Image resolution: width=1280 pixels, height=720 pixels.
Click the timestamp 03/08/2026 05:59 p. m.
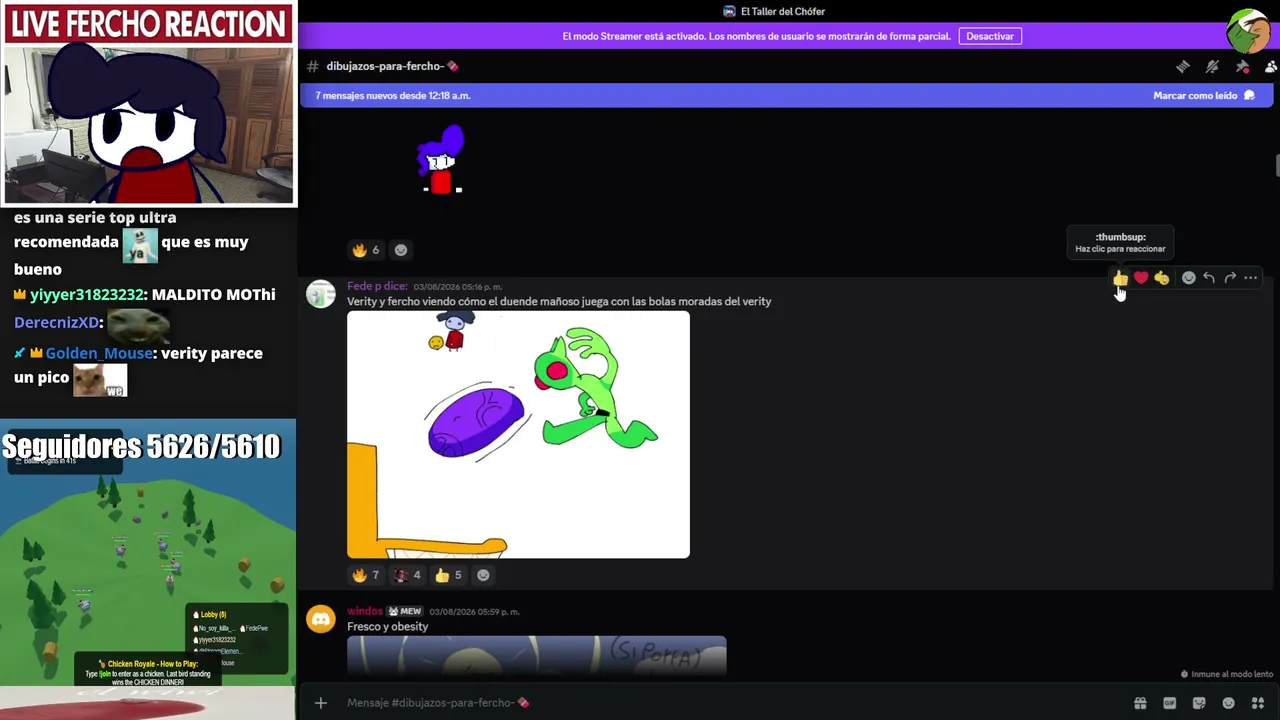474,611
